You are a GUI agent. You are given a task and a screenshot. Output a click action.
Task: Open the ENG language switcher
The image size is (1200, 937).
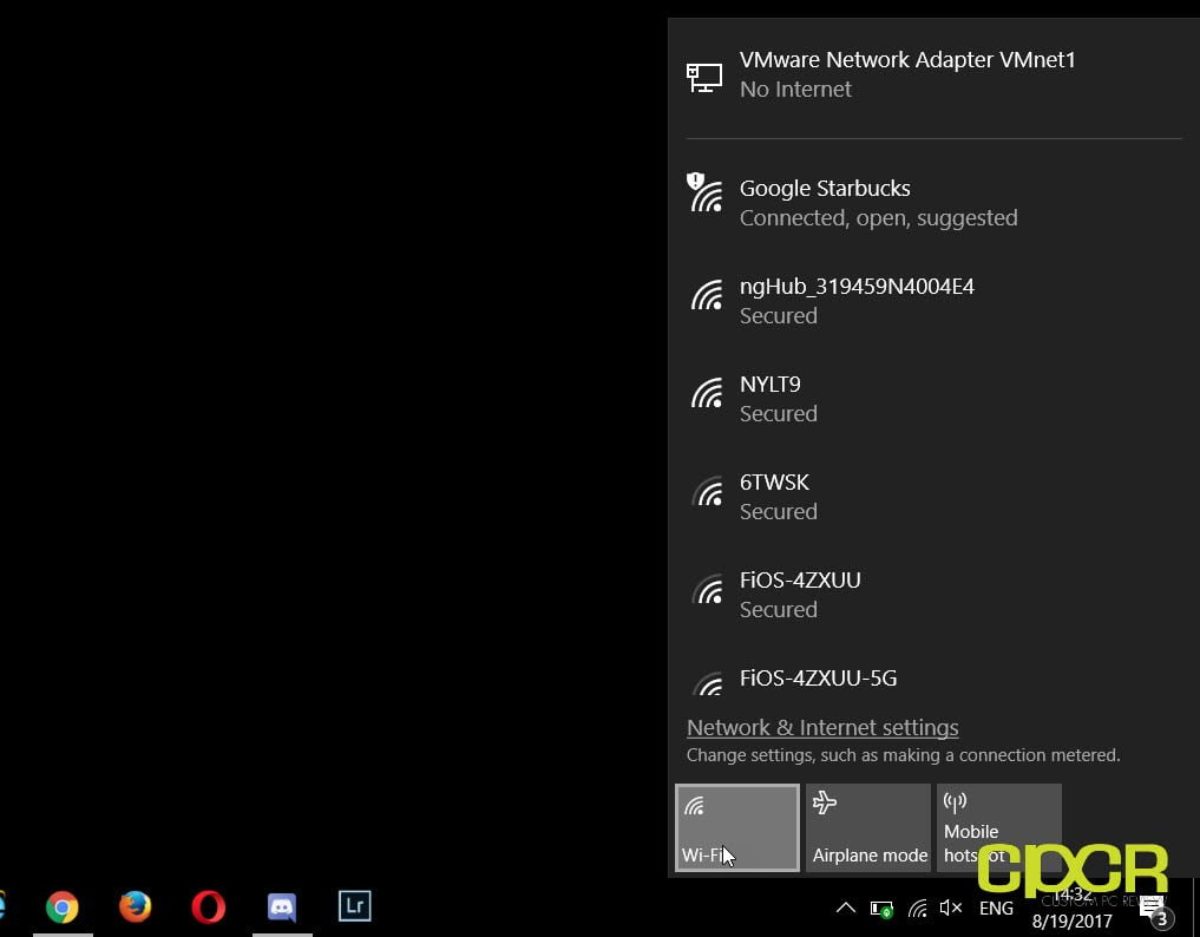(x=996, y=908)
